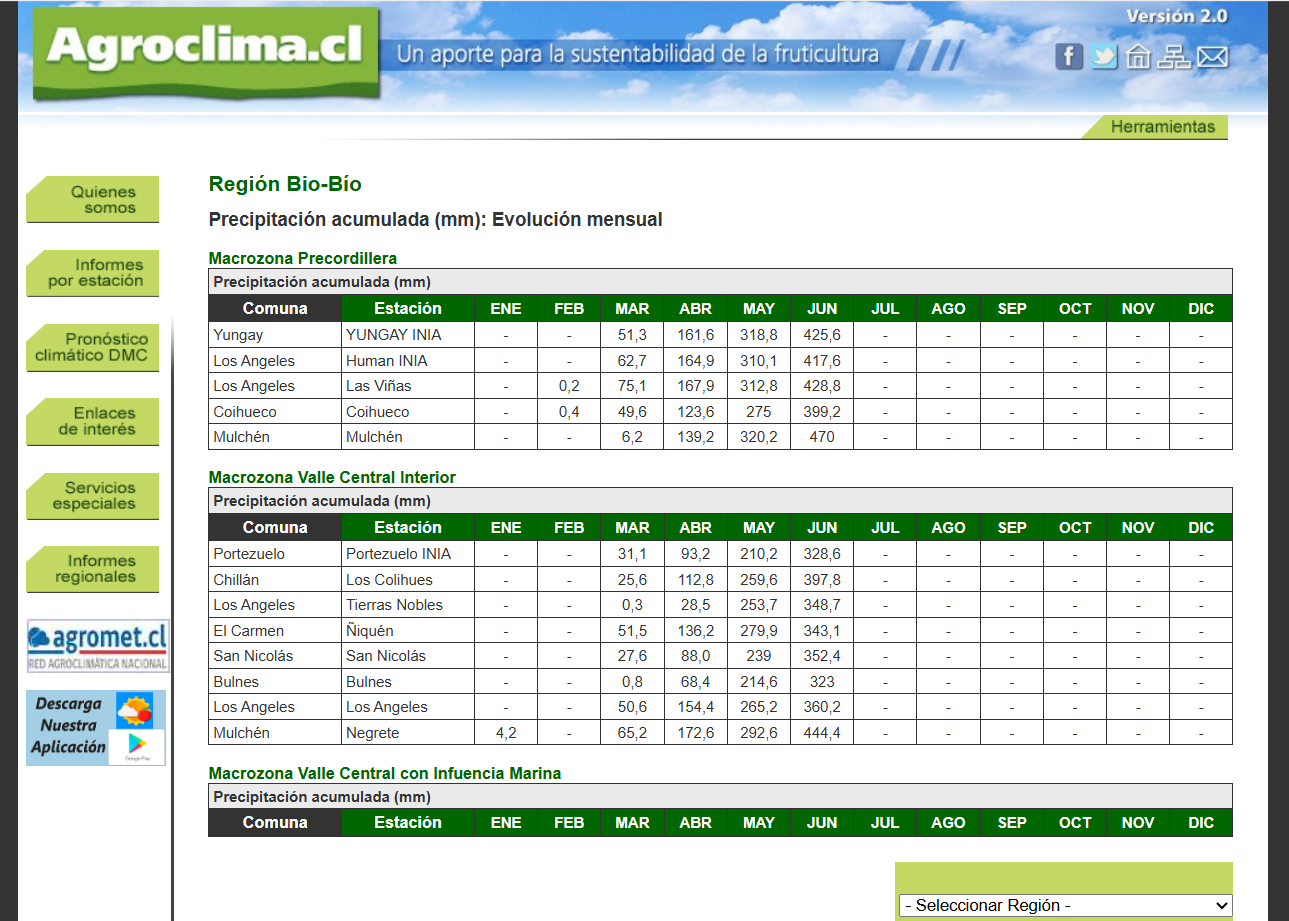Open Informes regionales menu item
This screenshot has width=1289, height=921.
click(x=93, y=569)
